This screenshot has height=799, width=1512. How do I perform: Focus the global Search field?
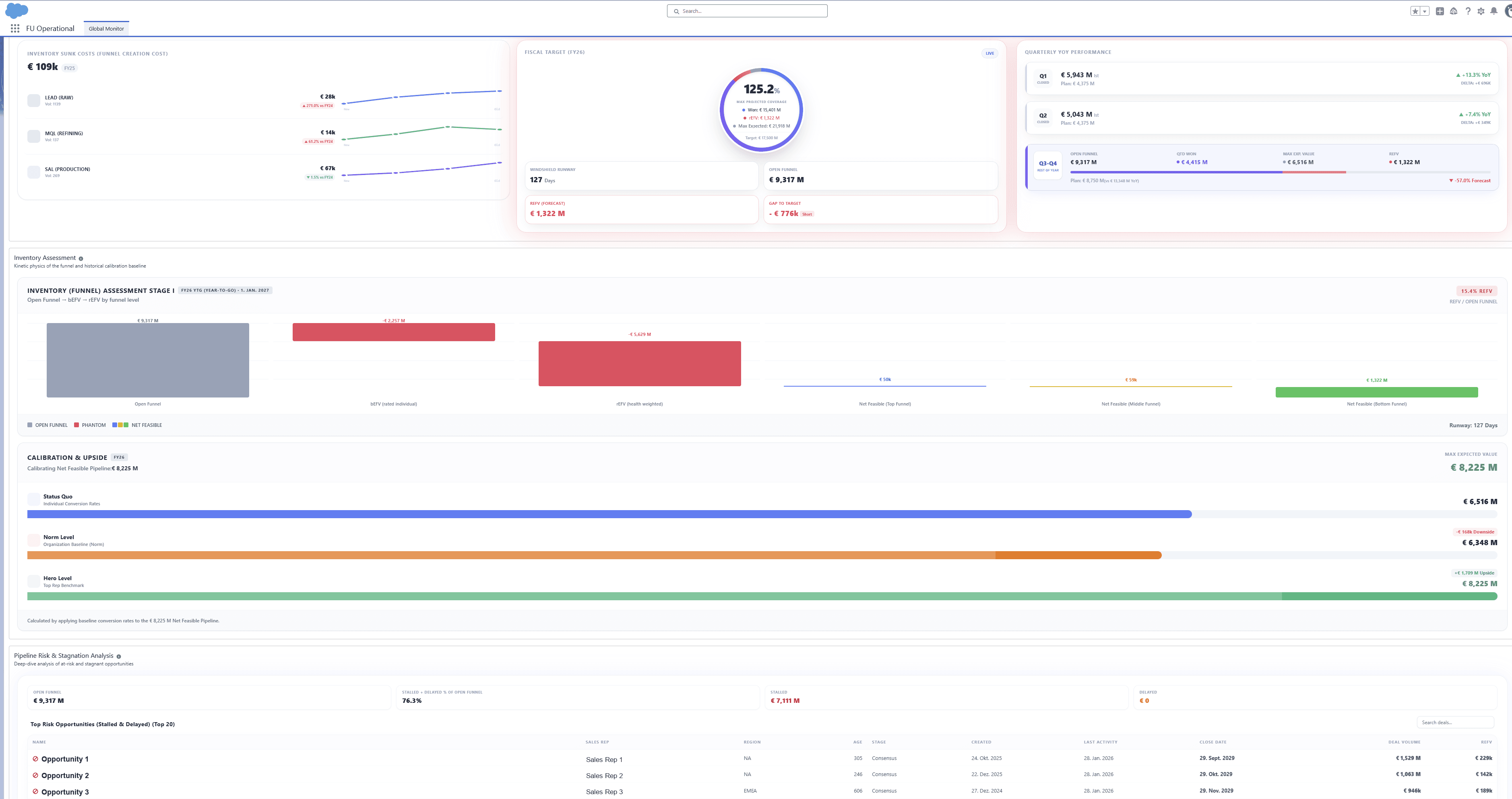(x=747, y=11)
